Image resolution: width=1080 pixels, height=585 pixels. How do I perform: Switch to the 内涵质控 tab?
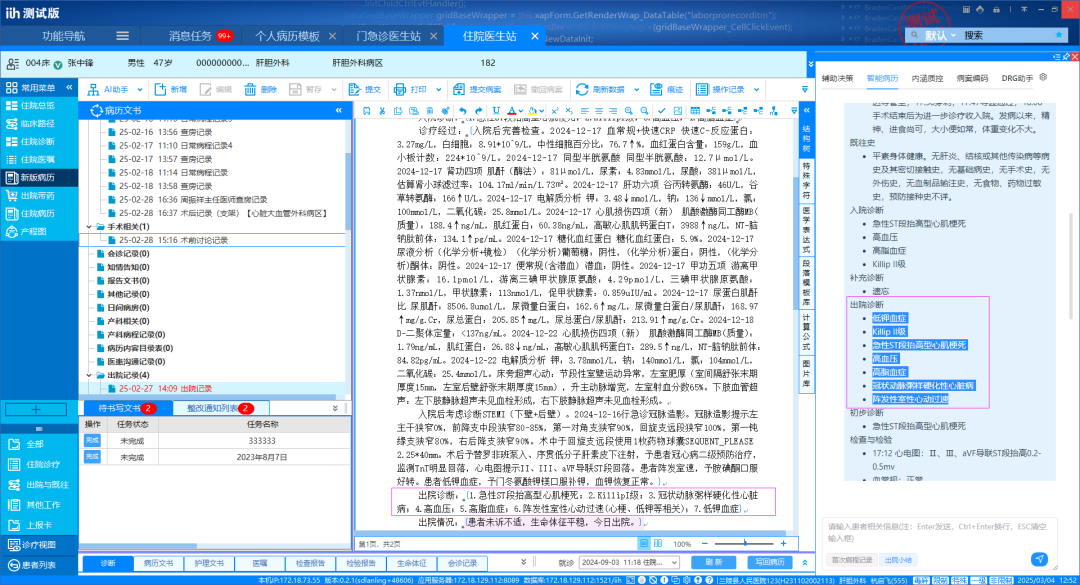coord(927,79)
